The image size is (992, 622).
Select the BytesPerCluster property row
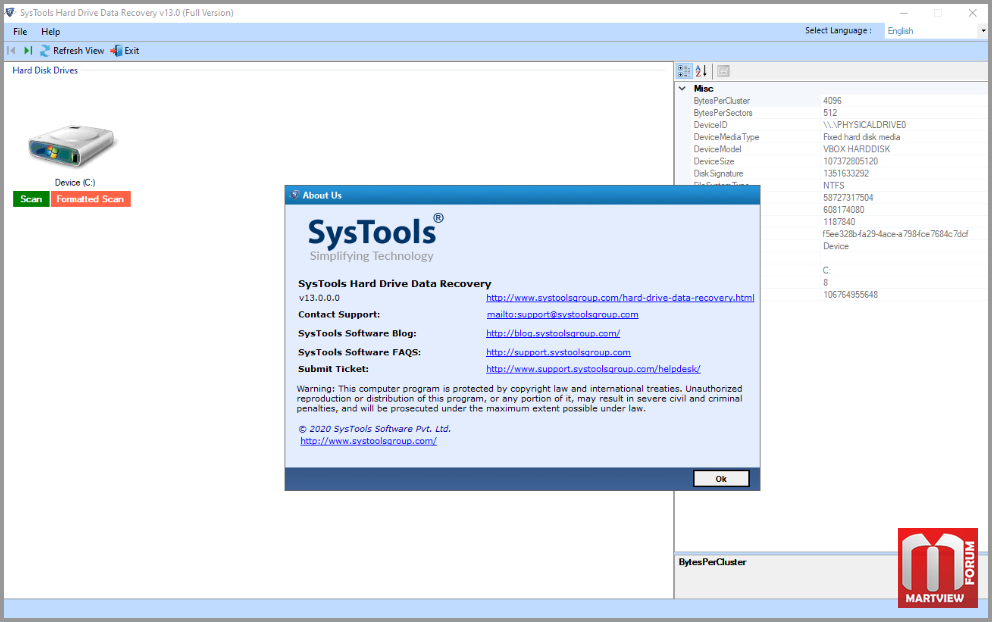(x=832, y=101)
